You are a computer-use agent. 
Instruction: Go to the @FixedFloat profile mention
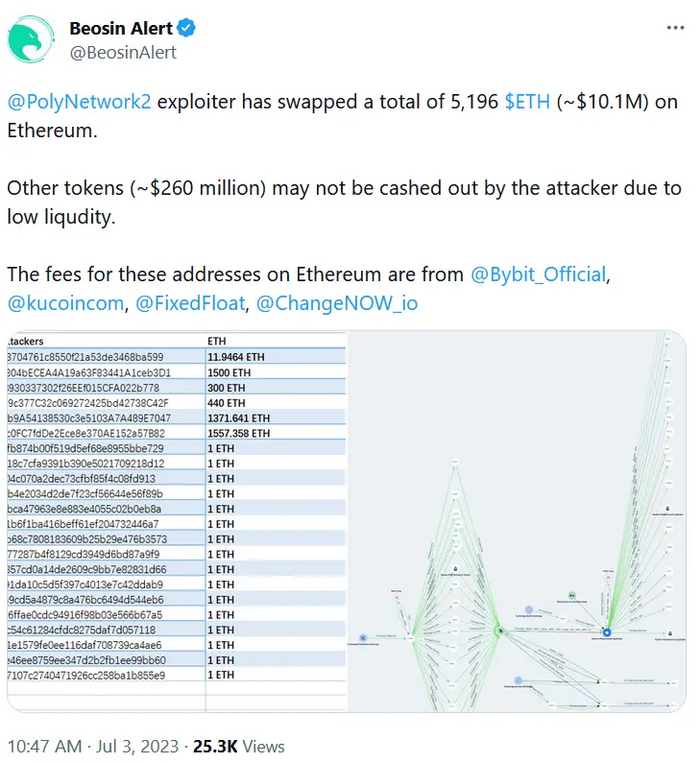point(188,303)
